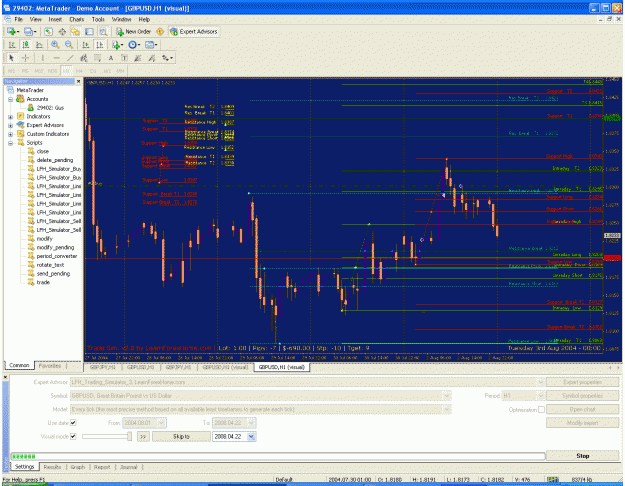
Task: Select the Trendline drawing tool
Action: [x=70, y=58]
